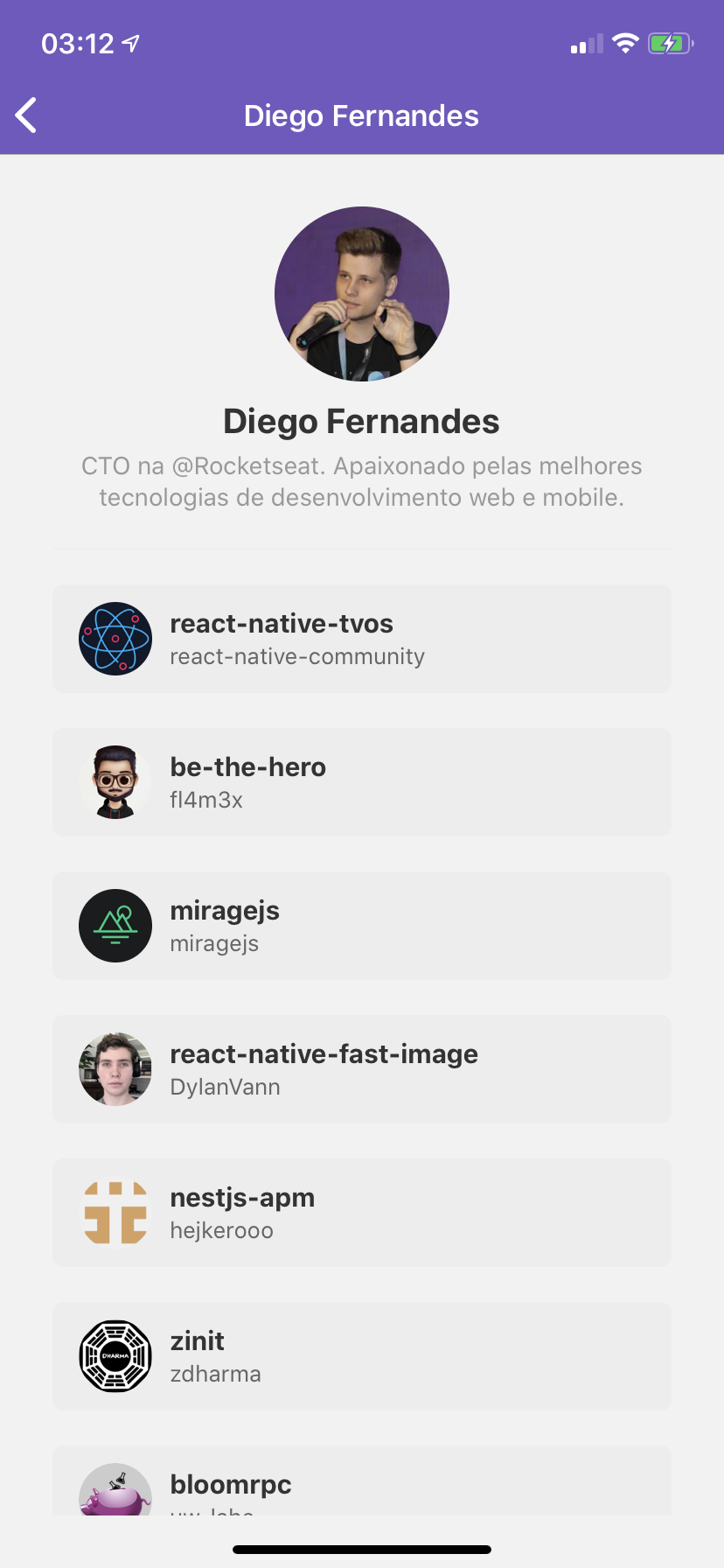
Task: Open the react-native-tvos repository
Action: point(362,639)
